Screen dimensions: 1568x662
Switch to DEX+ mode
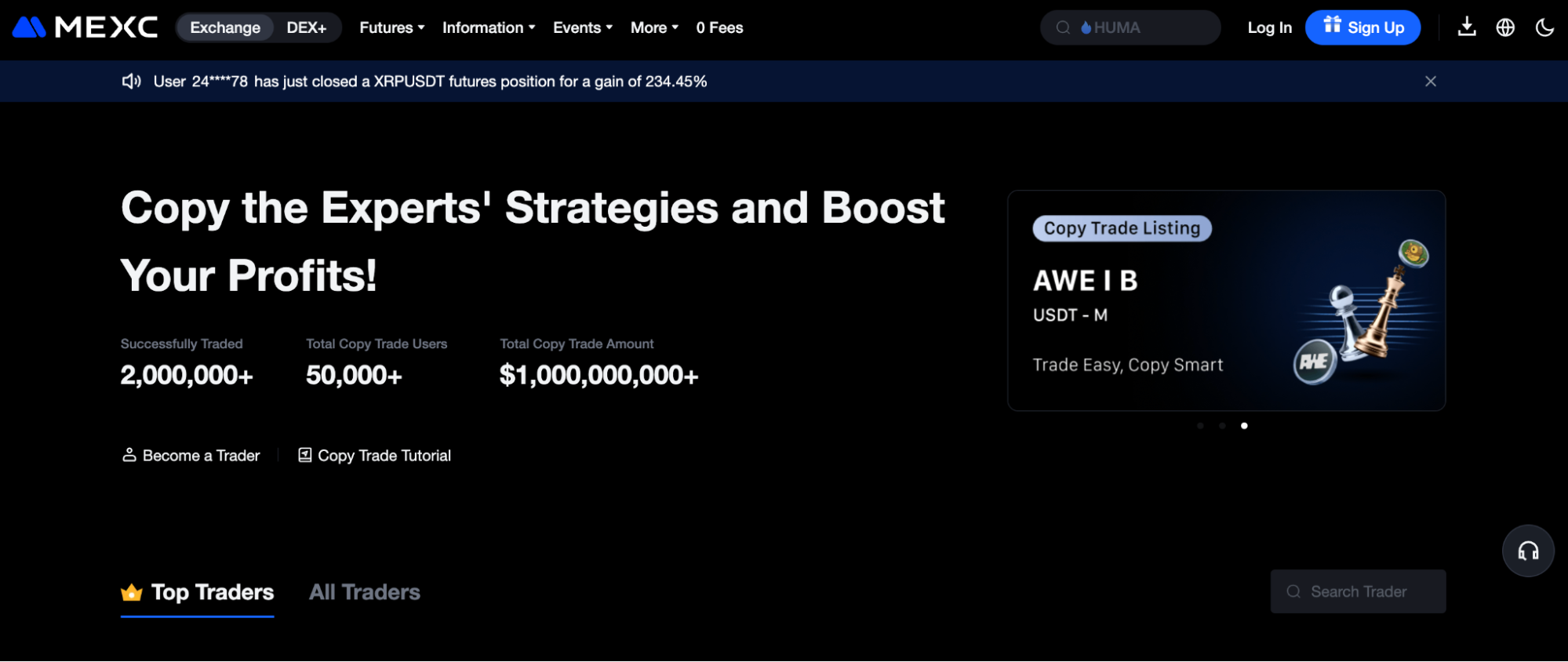306,27
